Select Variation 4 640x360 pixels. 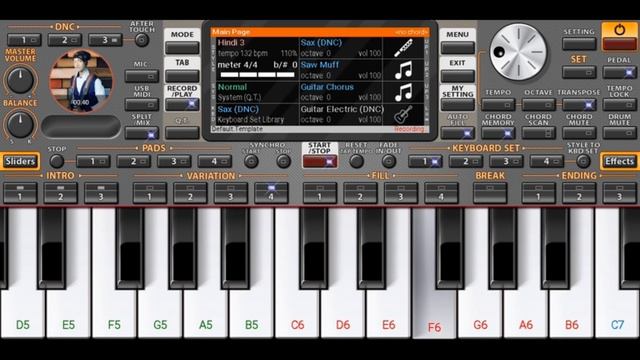(x=271, y=193)
